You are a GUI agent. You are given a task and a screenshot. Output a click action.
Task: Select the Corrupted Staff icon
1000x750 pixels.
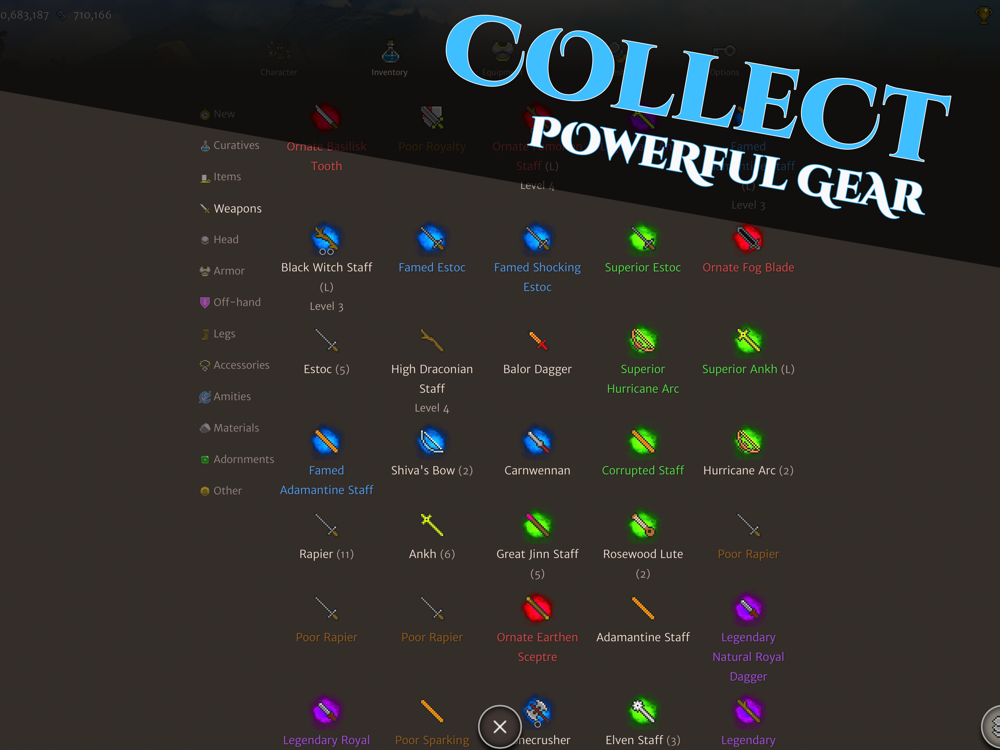643,441
